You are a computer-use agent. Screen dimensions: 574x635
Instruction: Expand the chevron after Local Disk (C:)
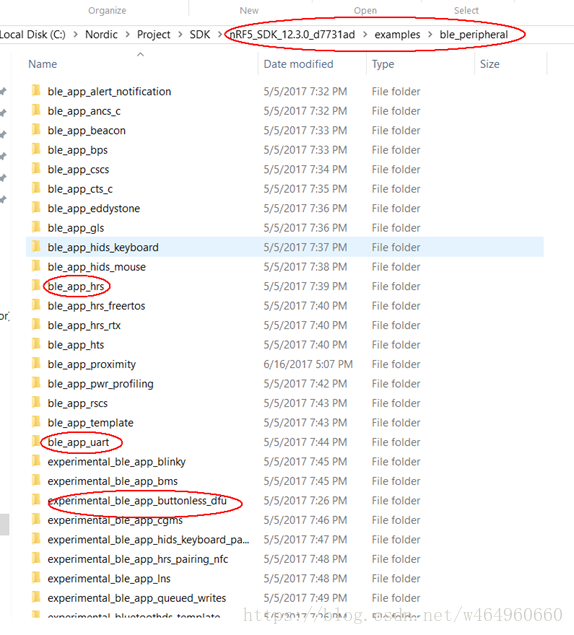pos(75,35)
